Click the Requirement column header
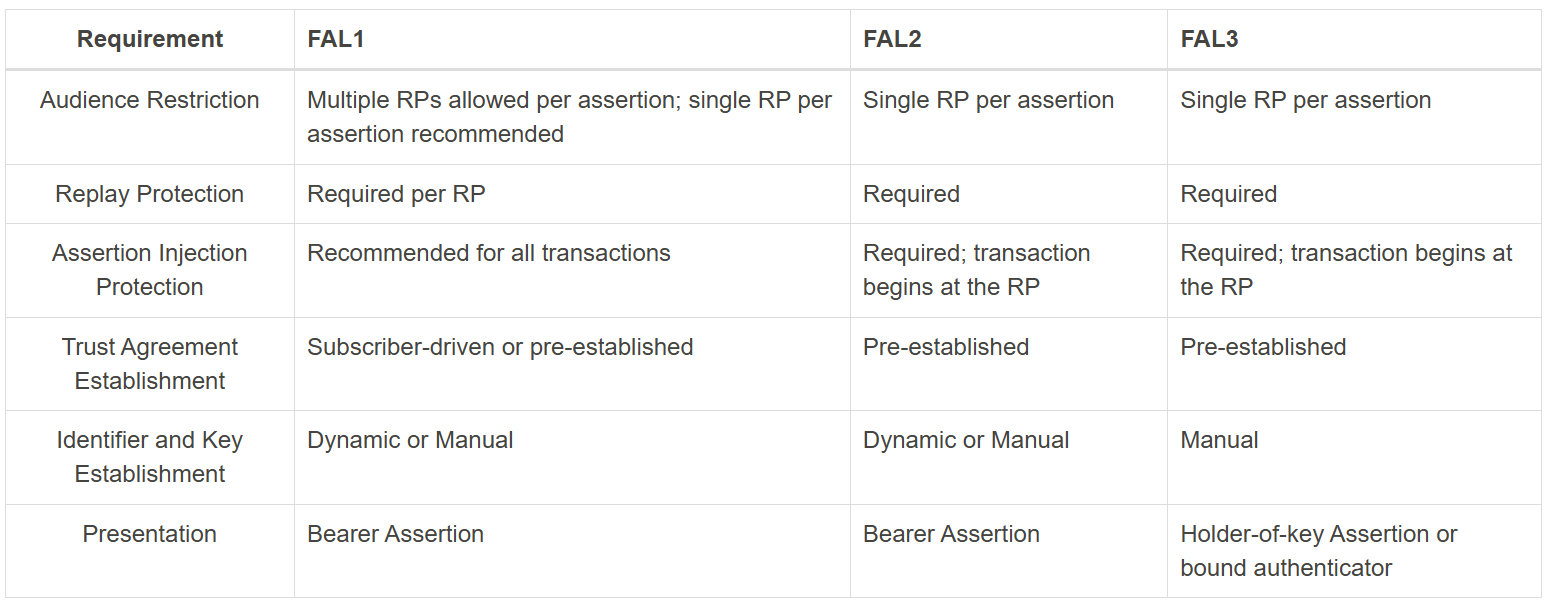Viewport: 1549px width, 607px height. point(150,39)
